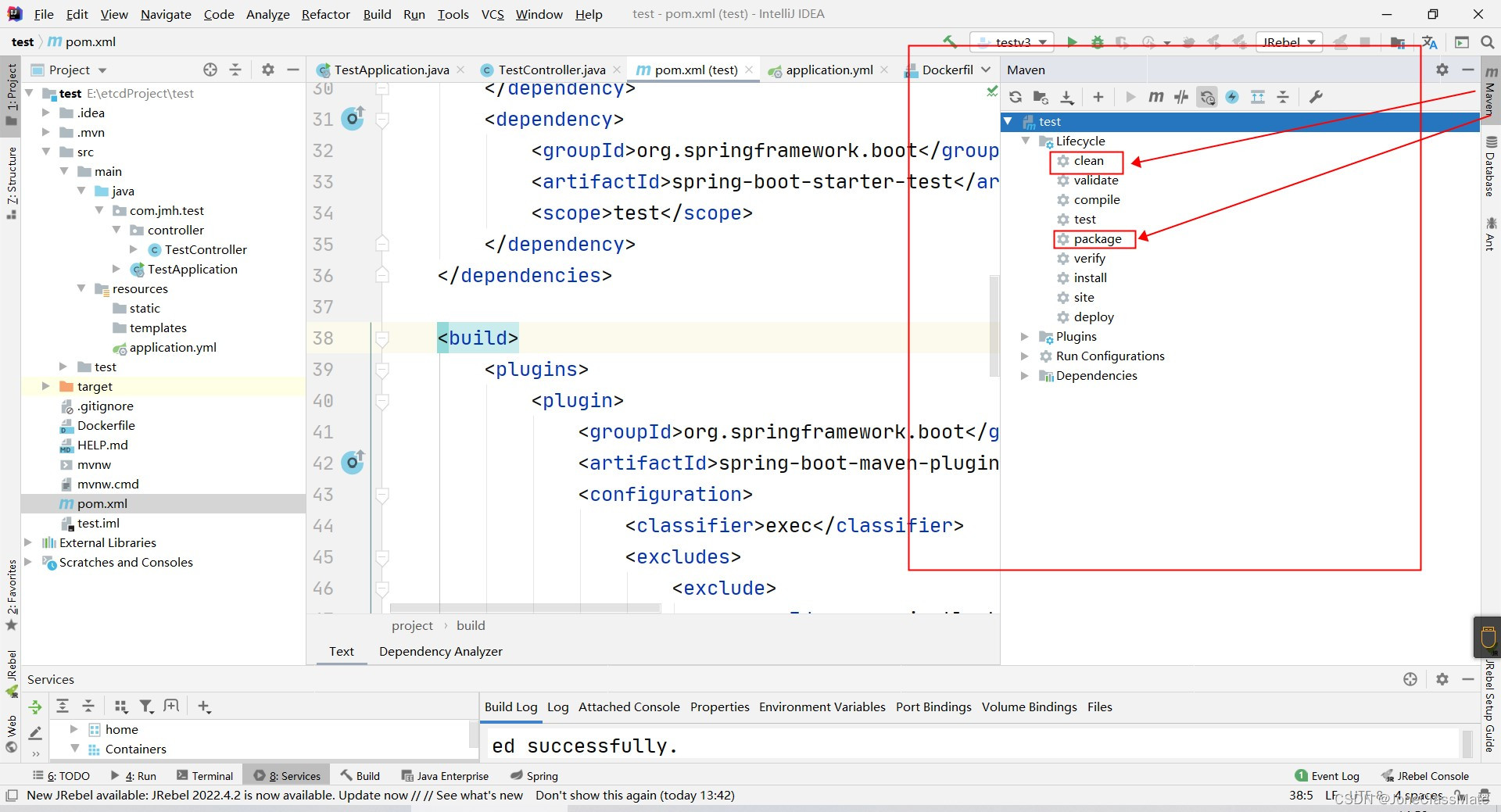The width and height of the screenshot is (1501, 812).
Task: Collapse all in Services toolbar
Action: pos(88,706)
